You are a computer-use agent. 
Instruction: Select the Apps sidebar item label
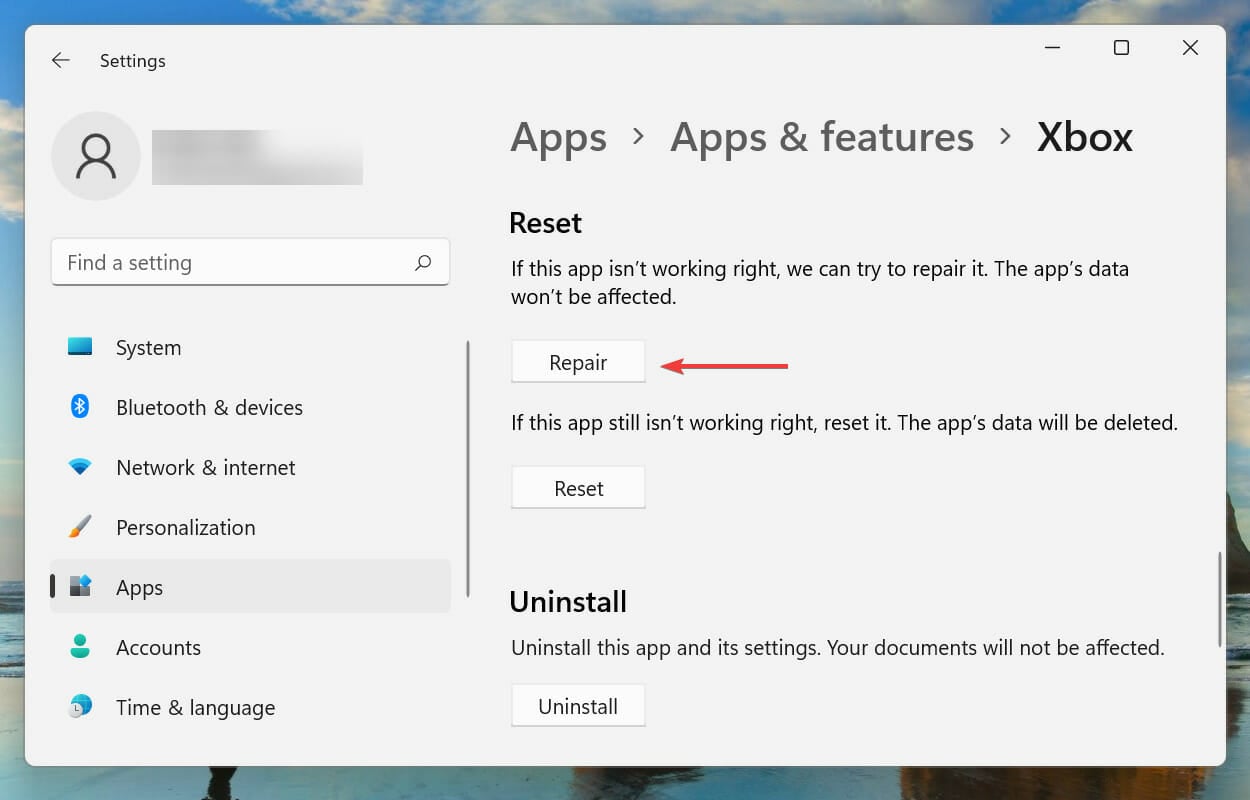pos(139,588)
